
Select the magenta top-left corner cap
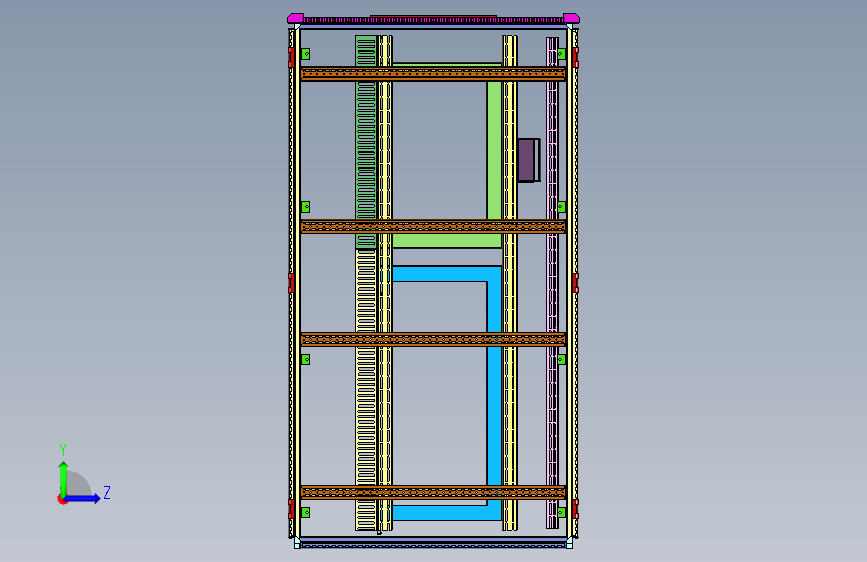tap(295, 18)
